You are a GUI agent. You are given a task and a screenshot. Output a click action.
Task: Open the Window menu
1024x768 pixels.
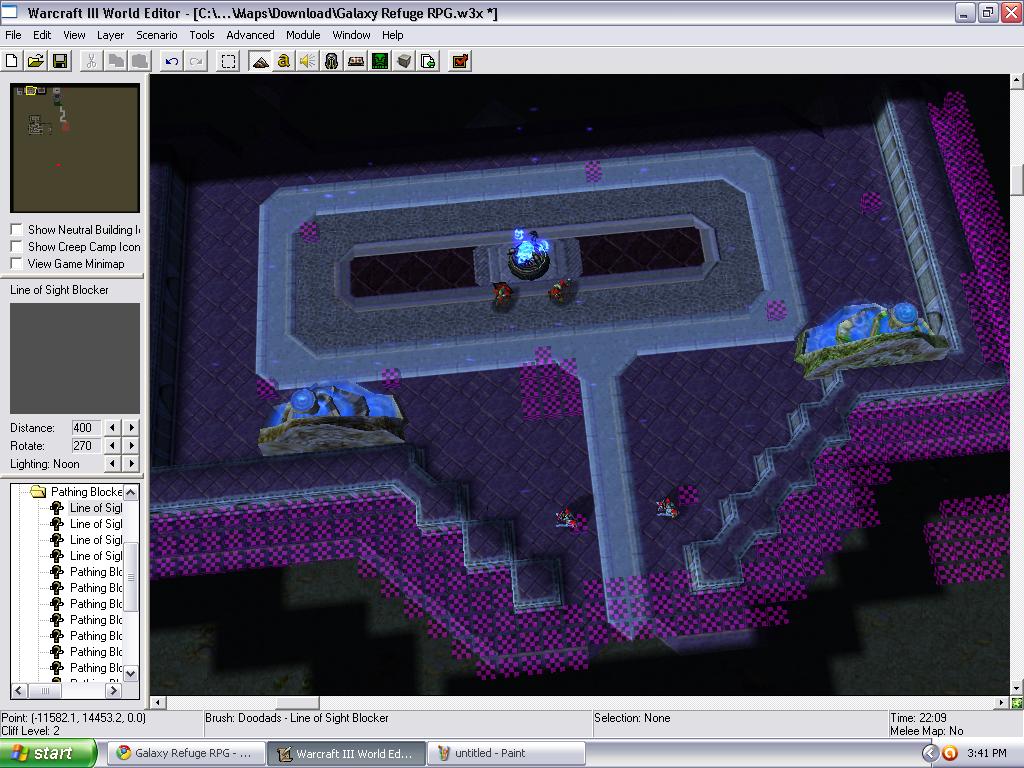[x=351, y=35]
